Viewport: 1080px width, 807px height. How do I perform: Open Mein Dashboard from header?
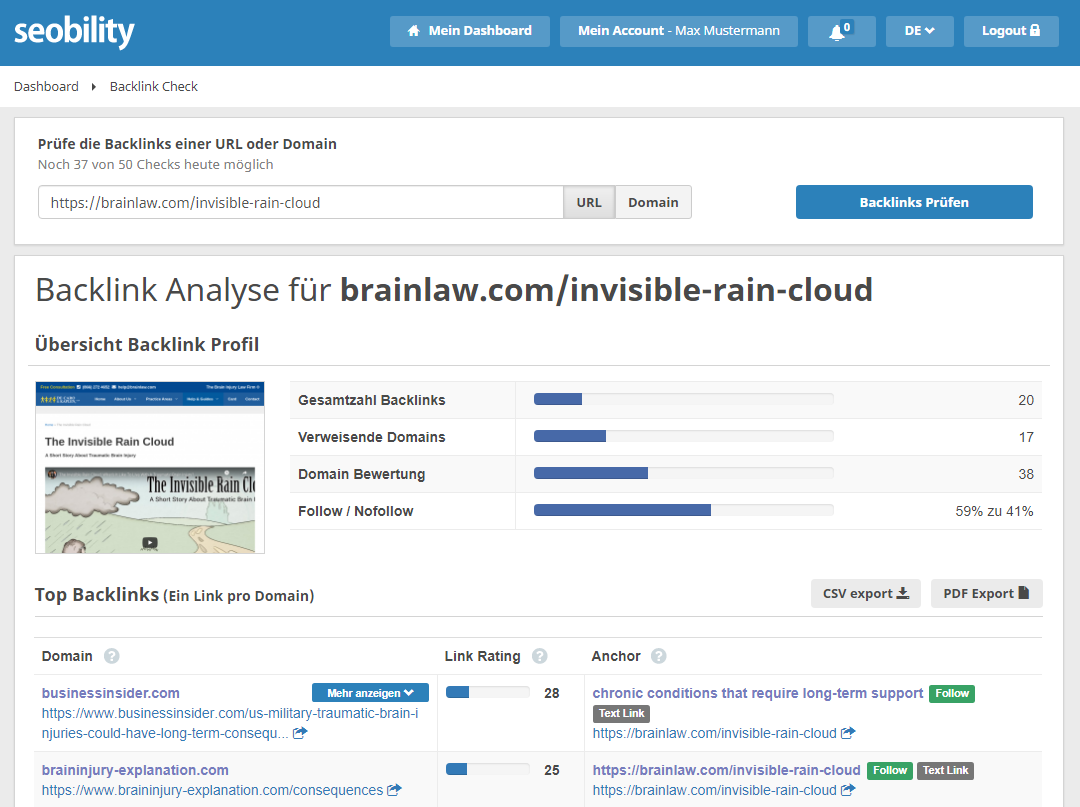point(470,31)
